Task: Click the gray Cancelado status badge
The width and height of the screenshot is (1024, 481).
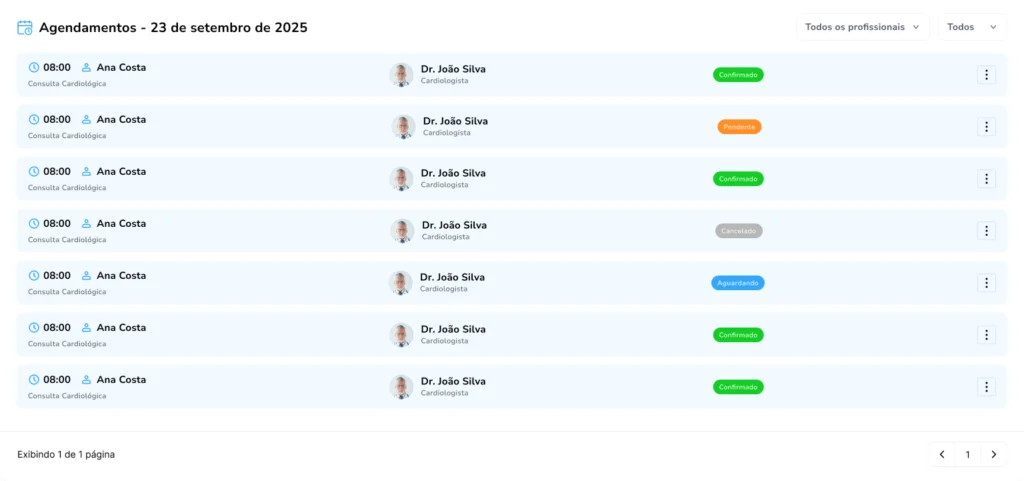Action: [x=739, y=231]
